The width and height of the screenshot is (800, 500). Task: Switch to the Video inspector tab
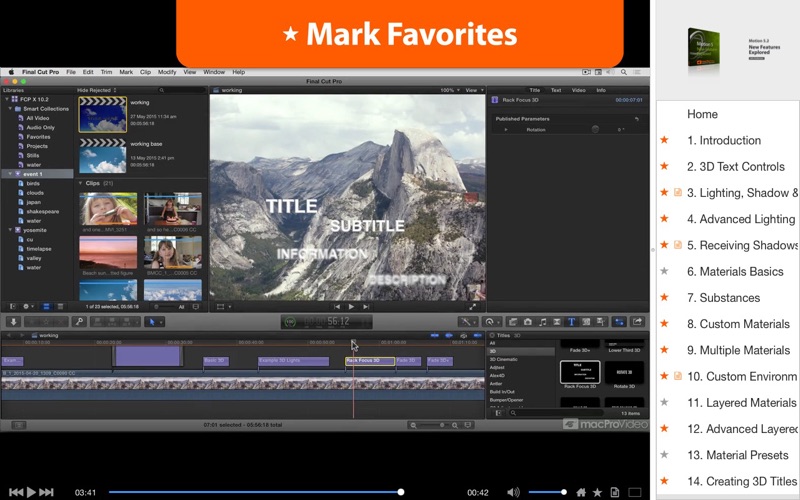pos(579,90)
